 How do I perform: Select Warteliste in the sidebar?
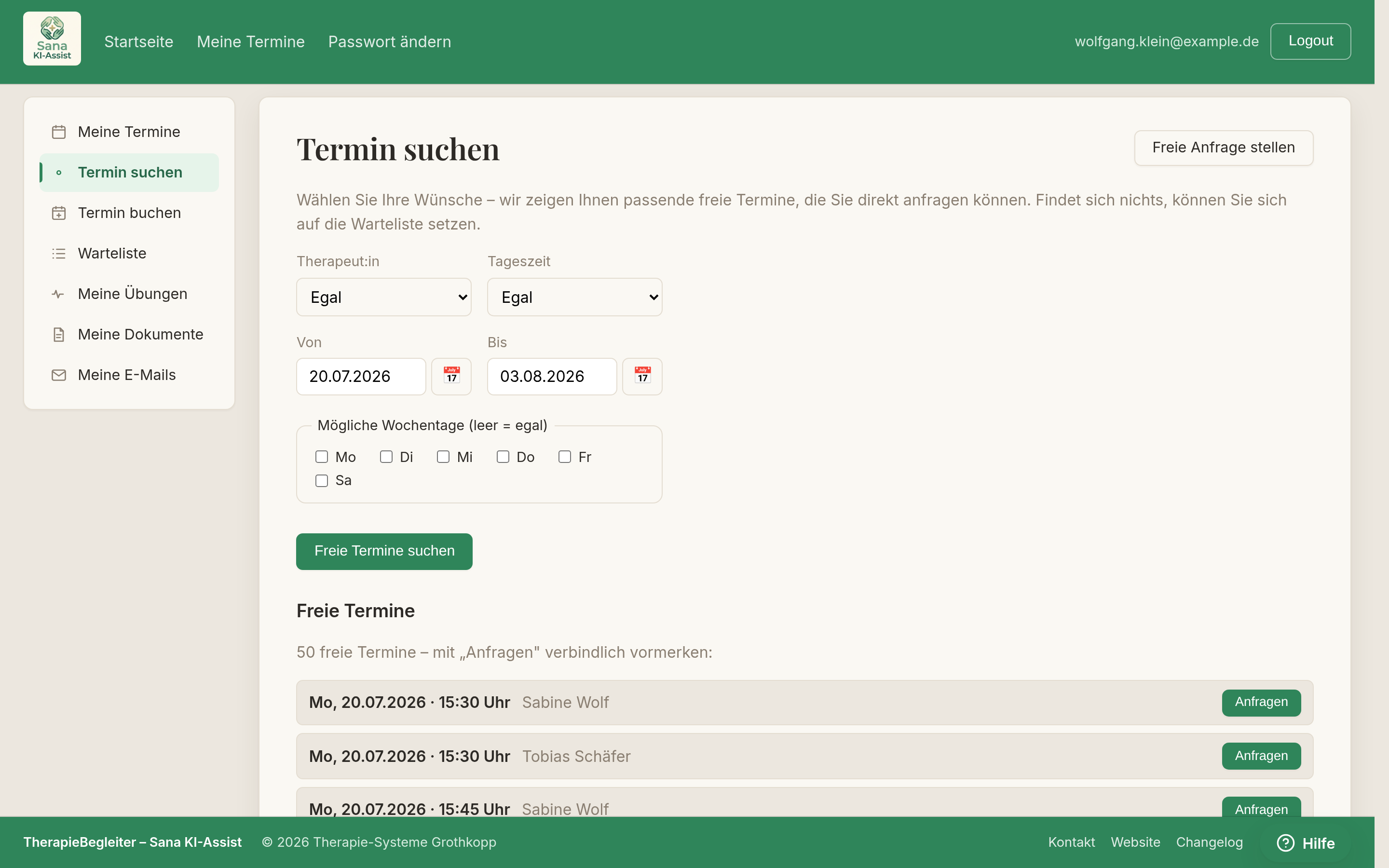129,253
